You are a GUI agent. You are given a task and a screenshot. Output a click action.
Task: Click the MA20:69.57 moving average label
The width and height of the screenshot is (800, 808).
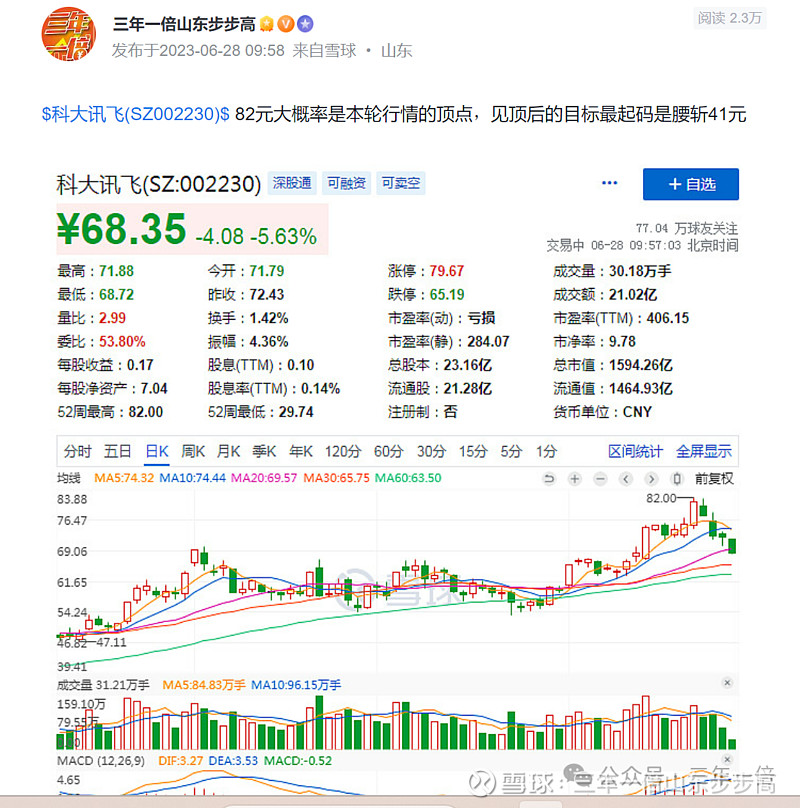click(264, 478)
